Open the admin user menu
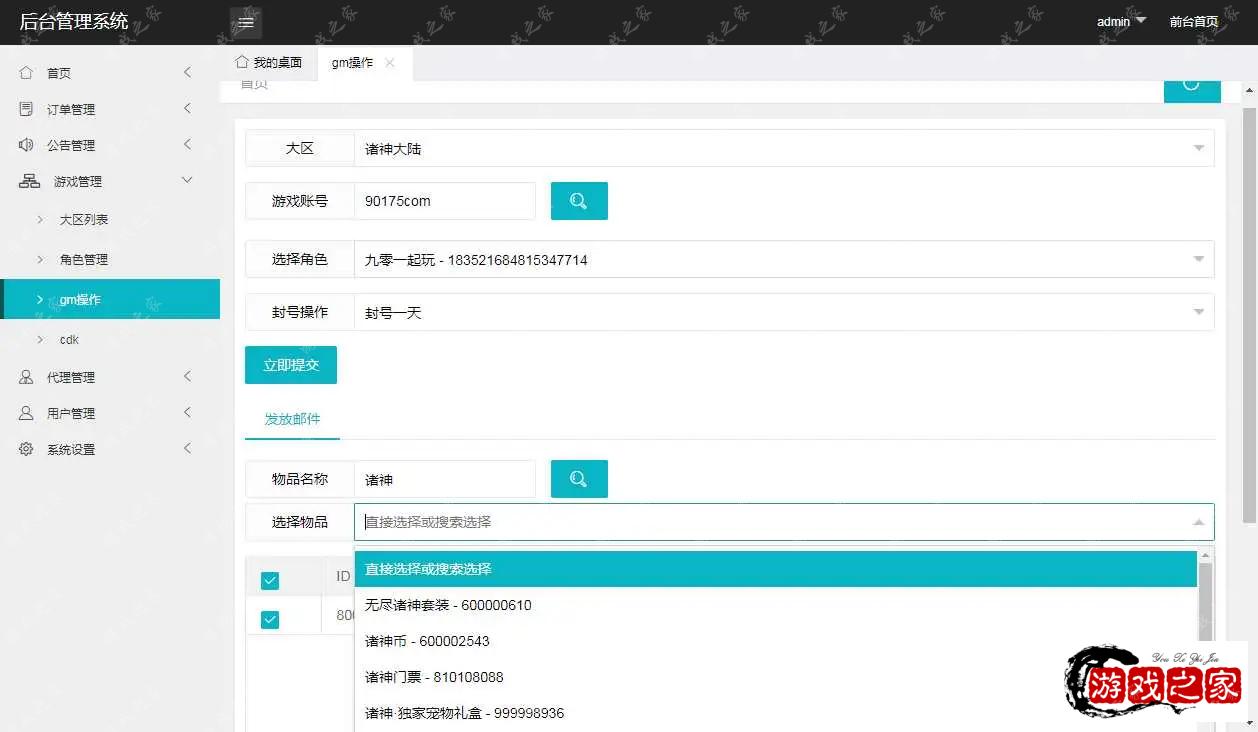Viewport: 1258px width, 732px height. [1121, 22]
